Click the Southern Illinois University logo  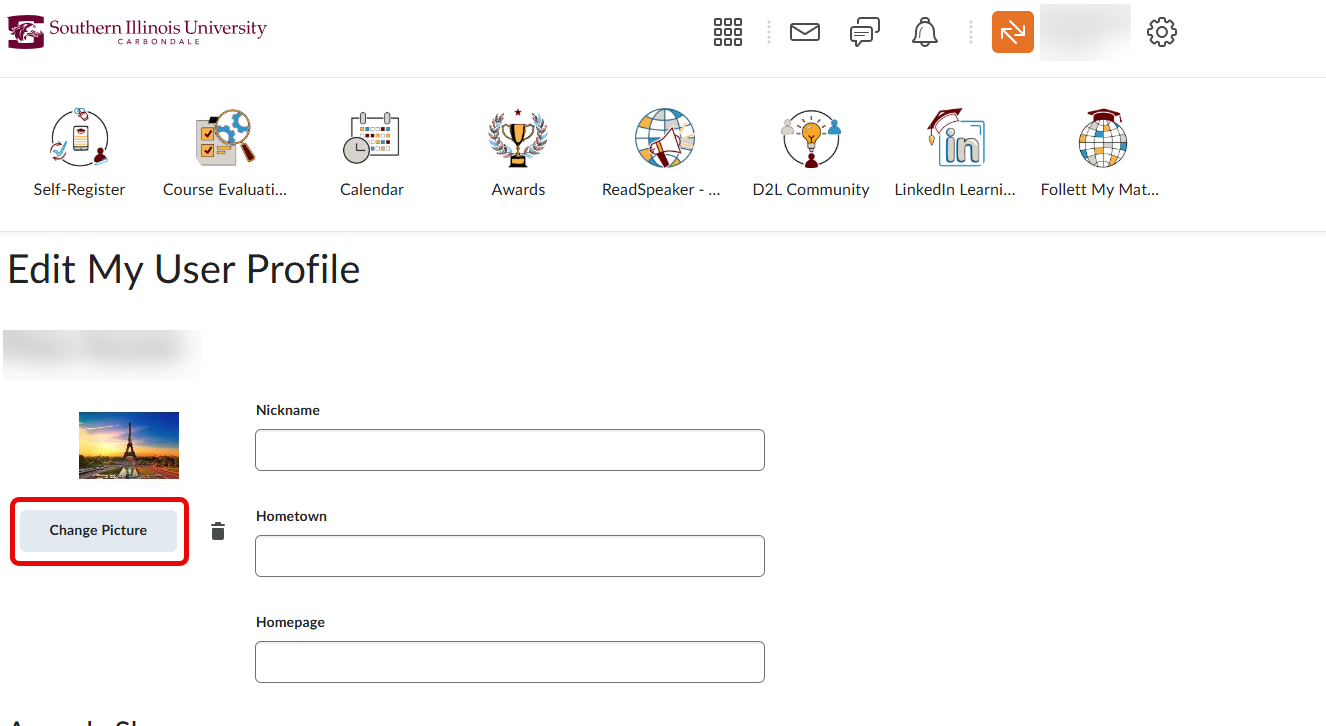pos(137,30)
